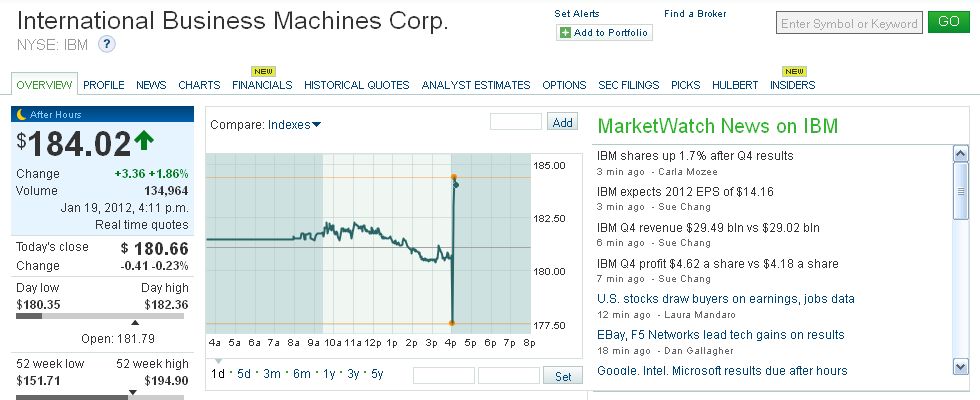This screenshot has width=980, height=400.
Task: Click the 52 week range slider bar
Action: pyautogui.click(x=100, y=396)
